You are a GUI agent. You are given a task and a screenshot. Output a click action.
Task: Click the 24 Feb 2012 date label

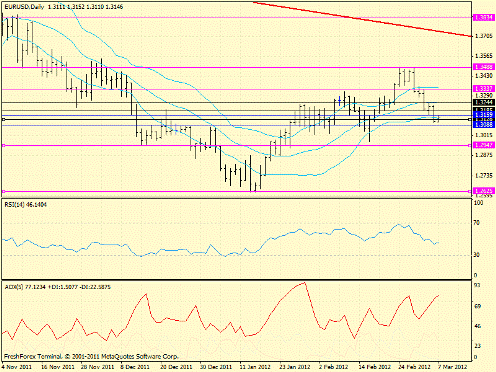(x=414, y=367)
